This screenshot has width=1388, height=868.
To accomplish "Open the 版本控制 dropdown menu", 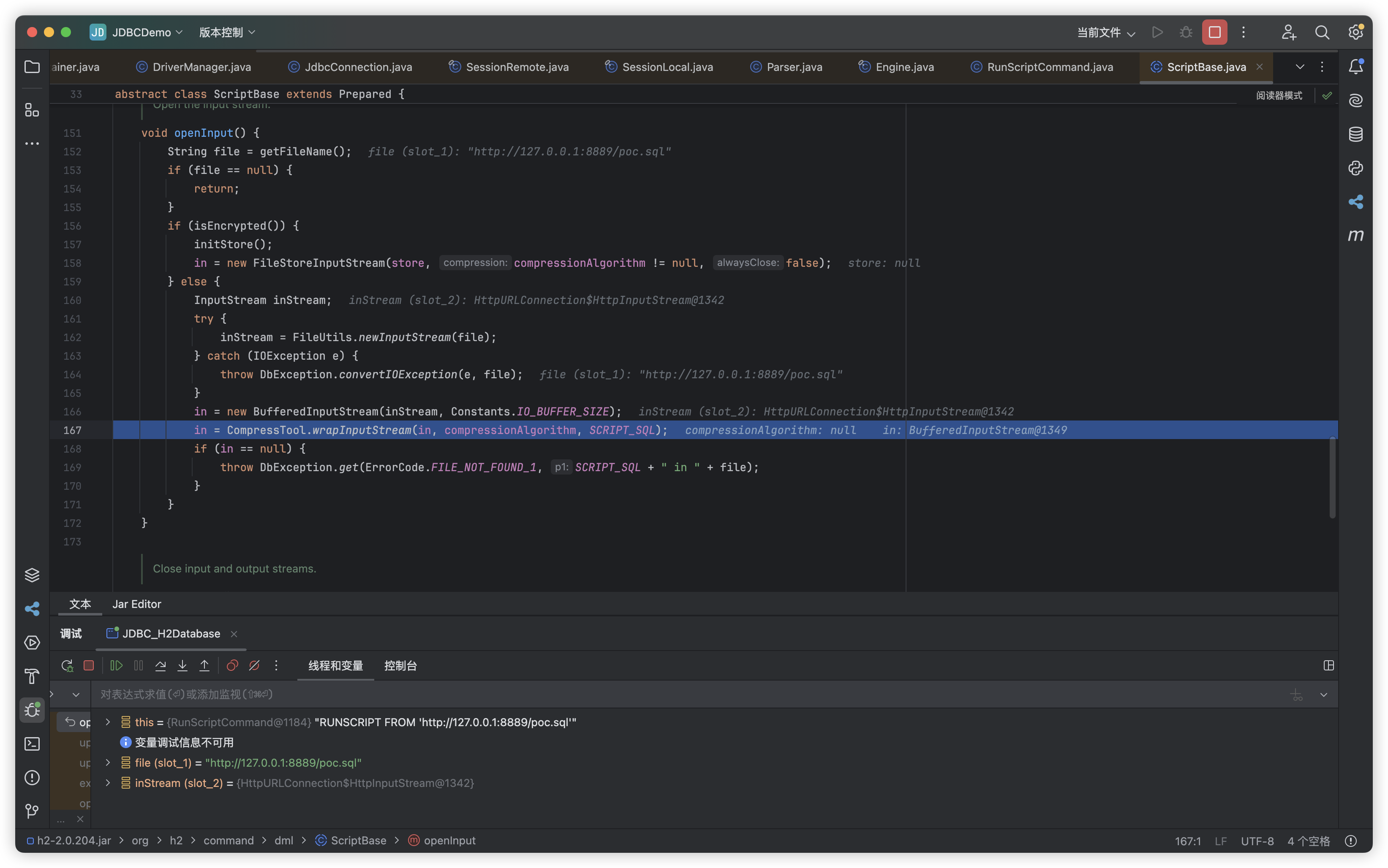I will (227, 32).
